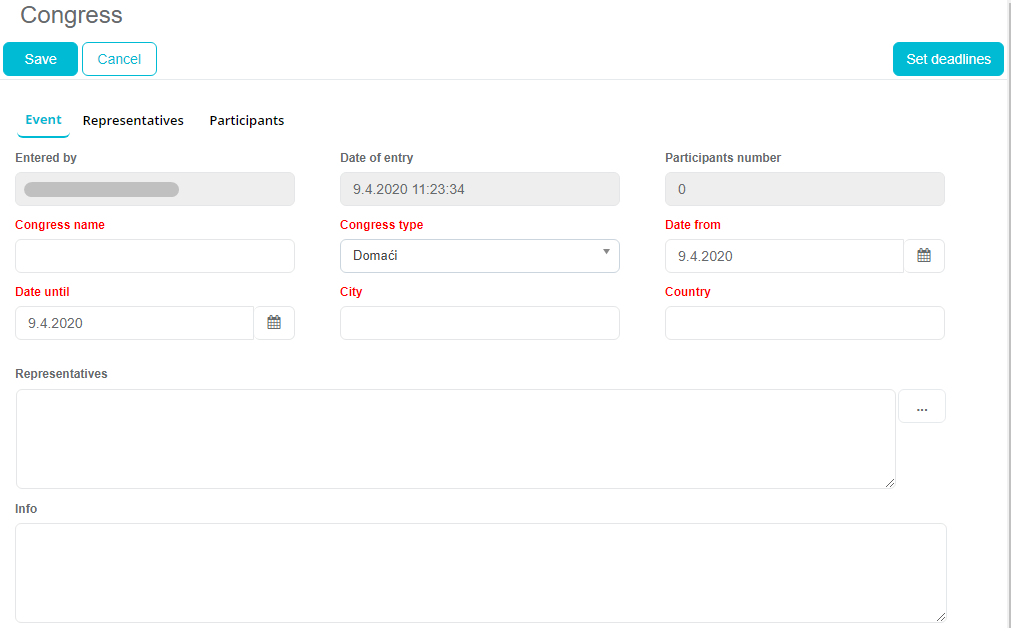Open the Date from calendar picker icon
Viewport: 1011px width, 628px height.
924,256
